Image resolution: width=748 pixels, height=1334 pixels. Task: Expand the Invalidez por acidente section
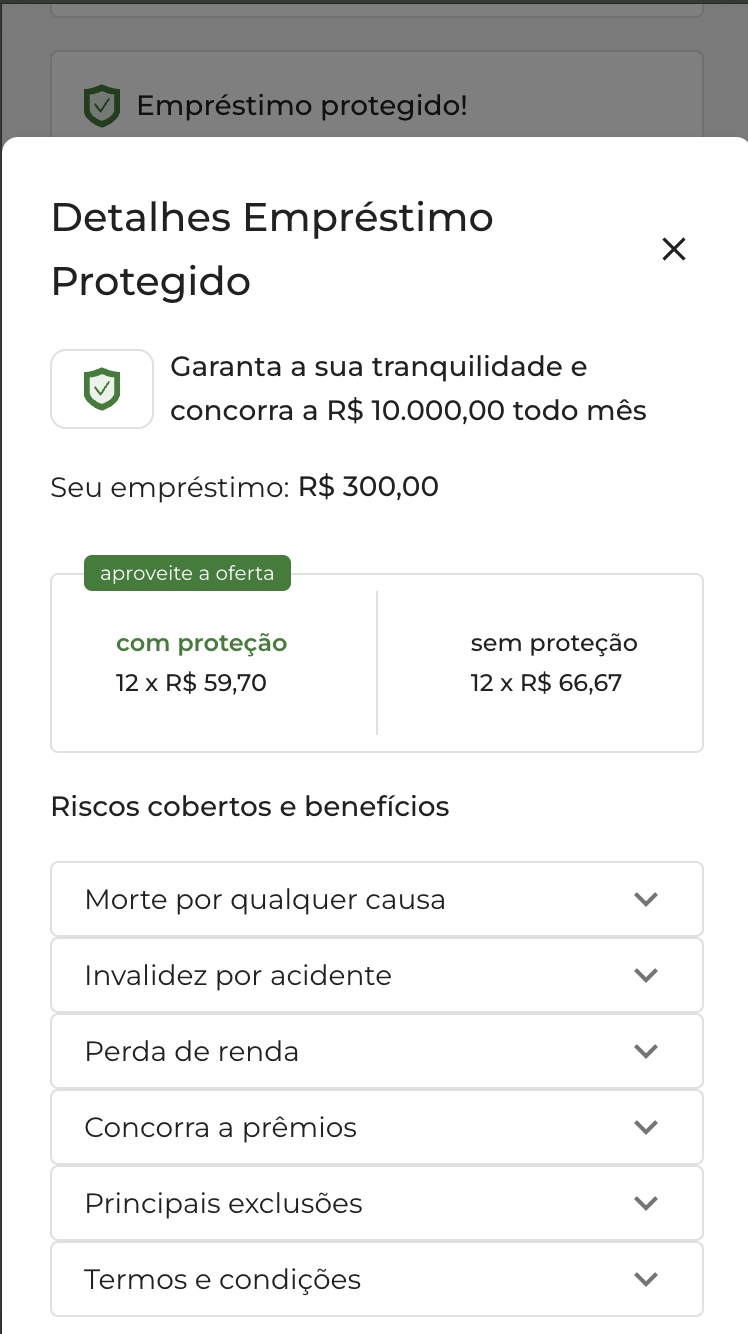point(376,975)
